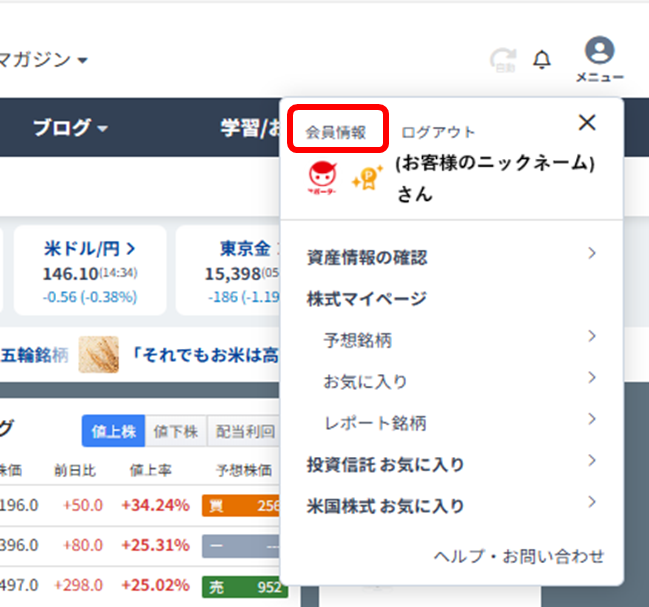Click the +34.24% rise rate value
This screenshot has height=607, width=649.
point(155,505)
